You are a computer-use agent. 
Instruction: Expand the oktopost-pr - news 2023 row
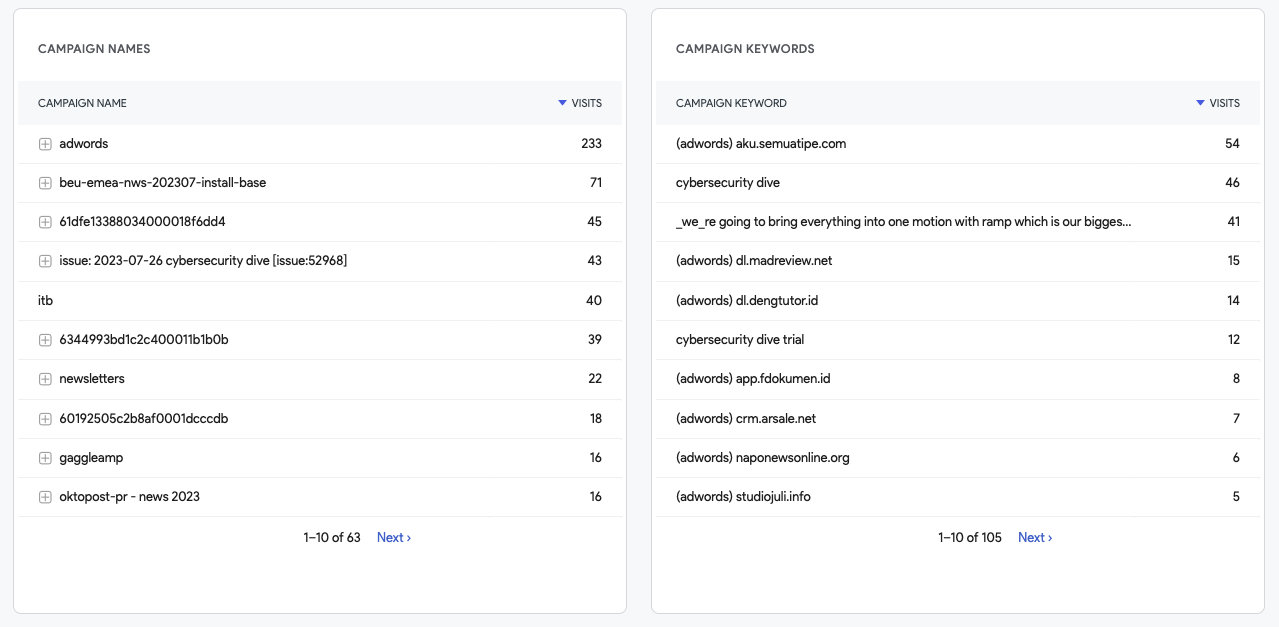[45, 497]
